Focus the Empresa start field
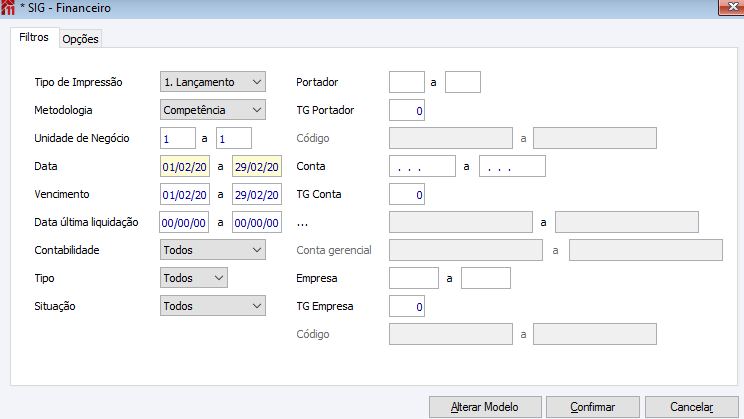Viewport: 744px width, 419px height. point(414,278)
